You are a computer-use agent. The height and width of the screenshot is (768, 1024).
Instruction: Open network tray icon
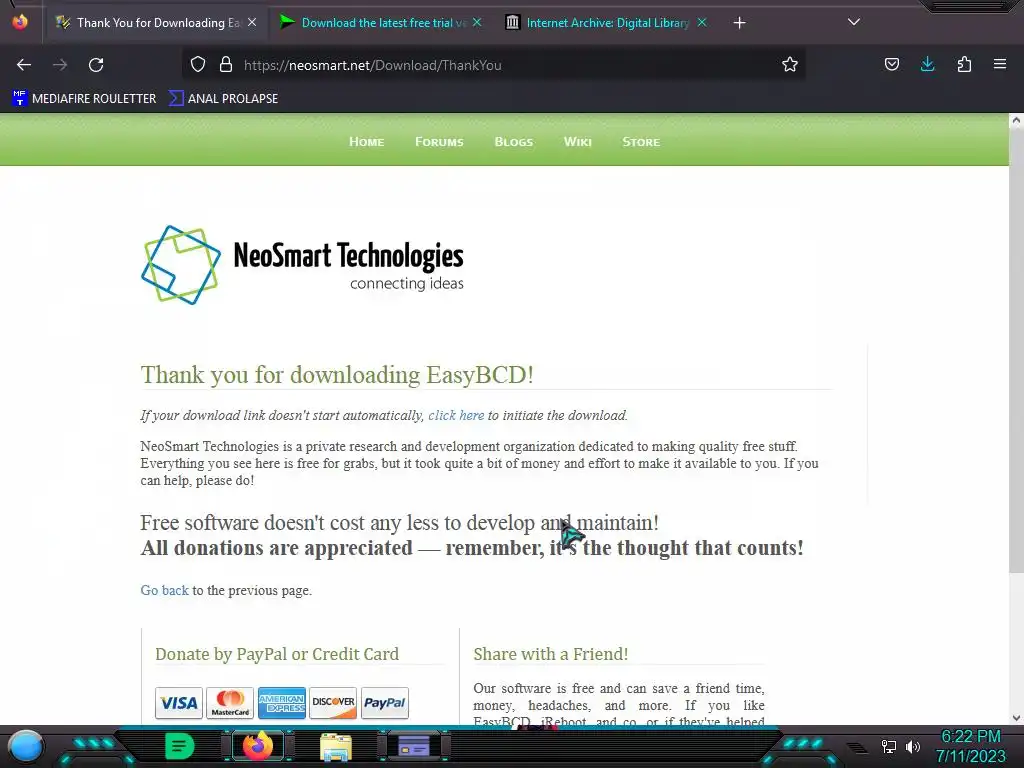(889, 746)
